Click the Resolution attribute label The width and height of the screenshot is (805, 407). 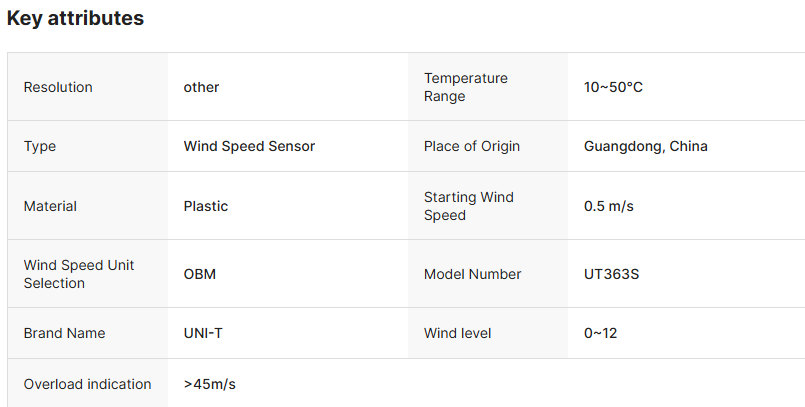pyautogui.click(x=58, y=87)
